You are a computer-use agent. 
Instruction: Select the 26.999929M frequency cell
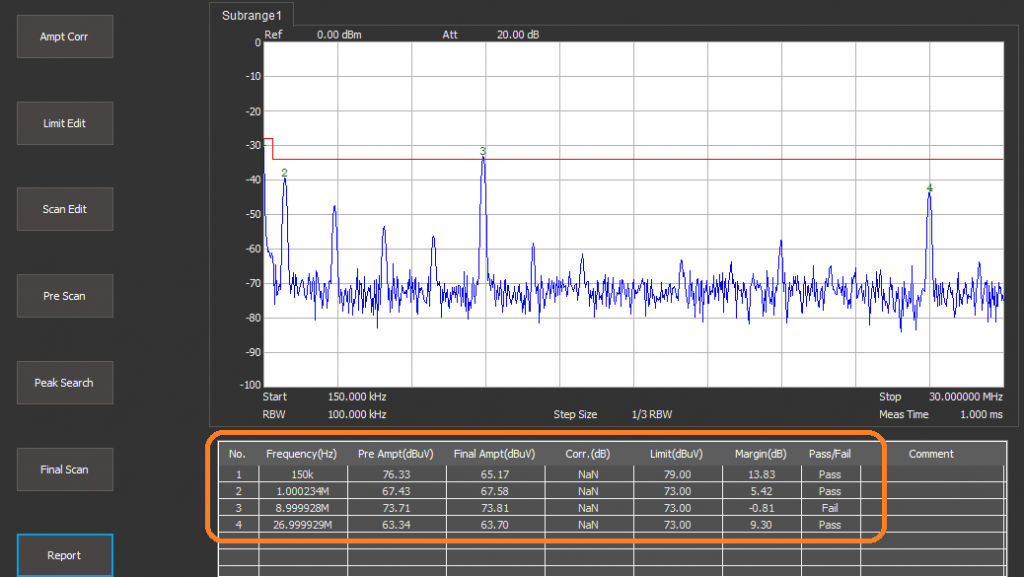300,525
